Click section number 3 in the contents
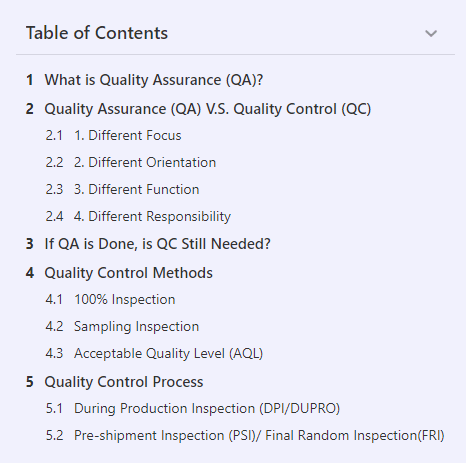Image resolution: width=466 pixels, height=463 pixels. coord(30,244)
